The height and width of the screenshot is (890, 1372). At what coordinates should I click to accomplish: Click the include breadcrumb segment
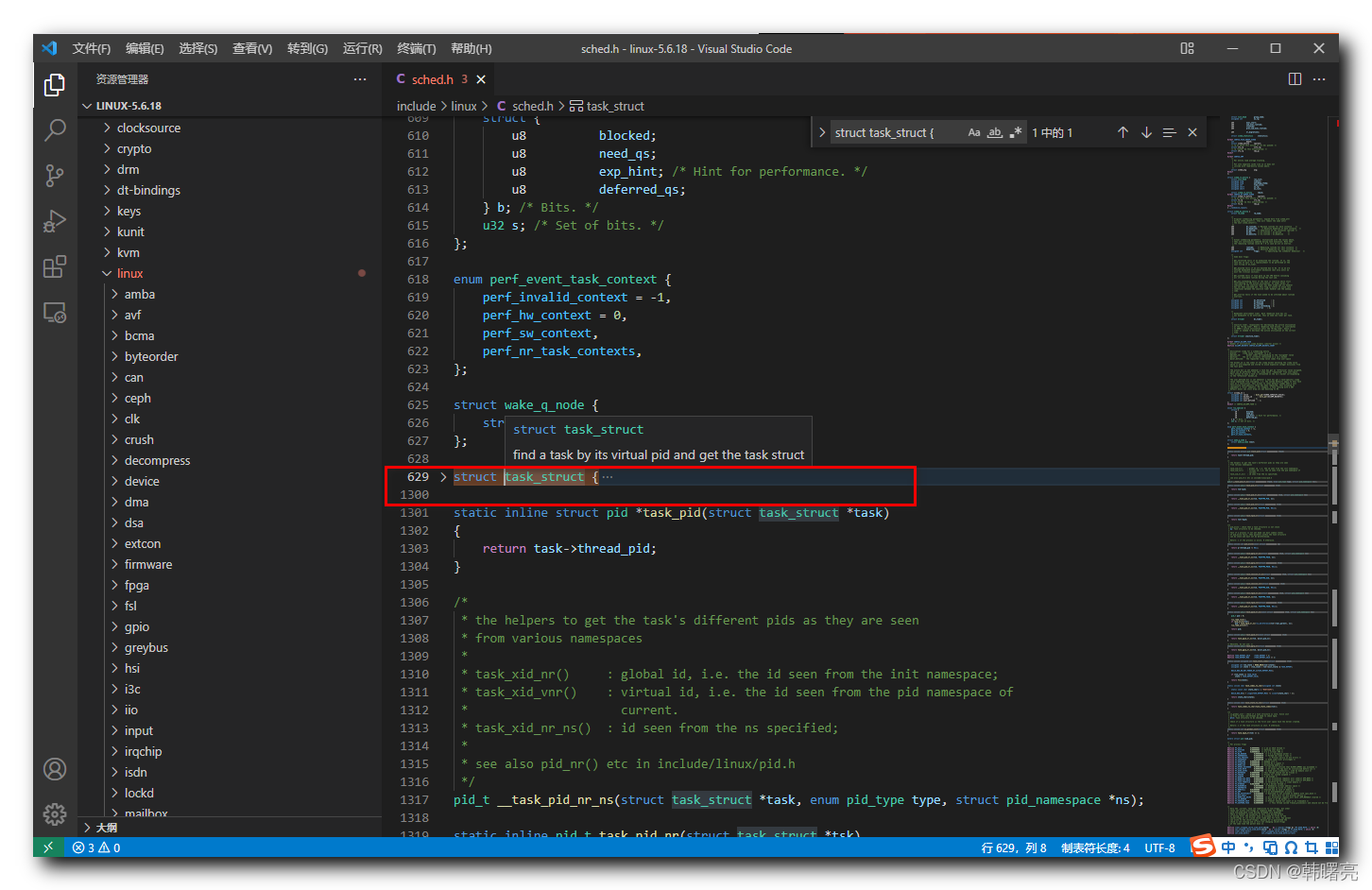pos(416,106)
